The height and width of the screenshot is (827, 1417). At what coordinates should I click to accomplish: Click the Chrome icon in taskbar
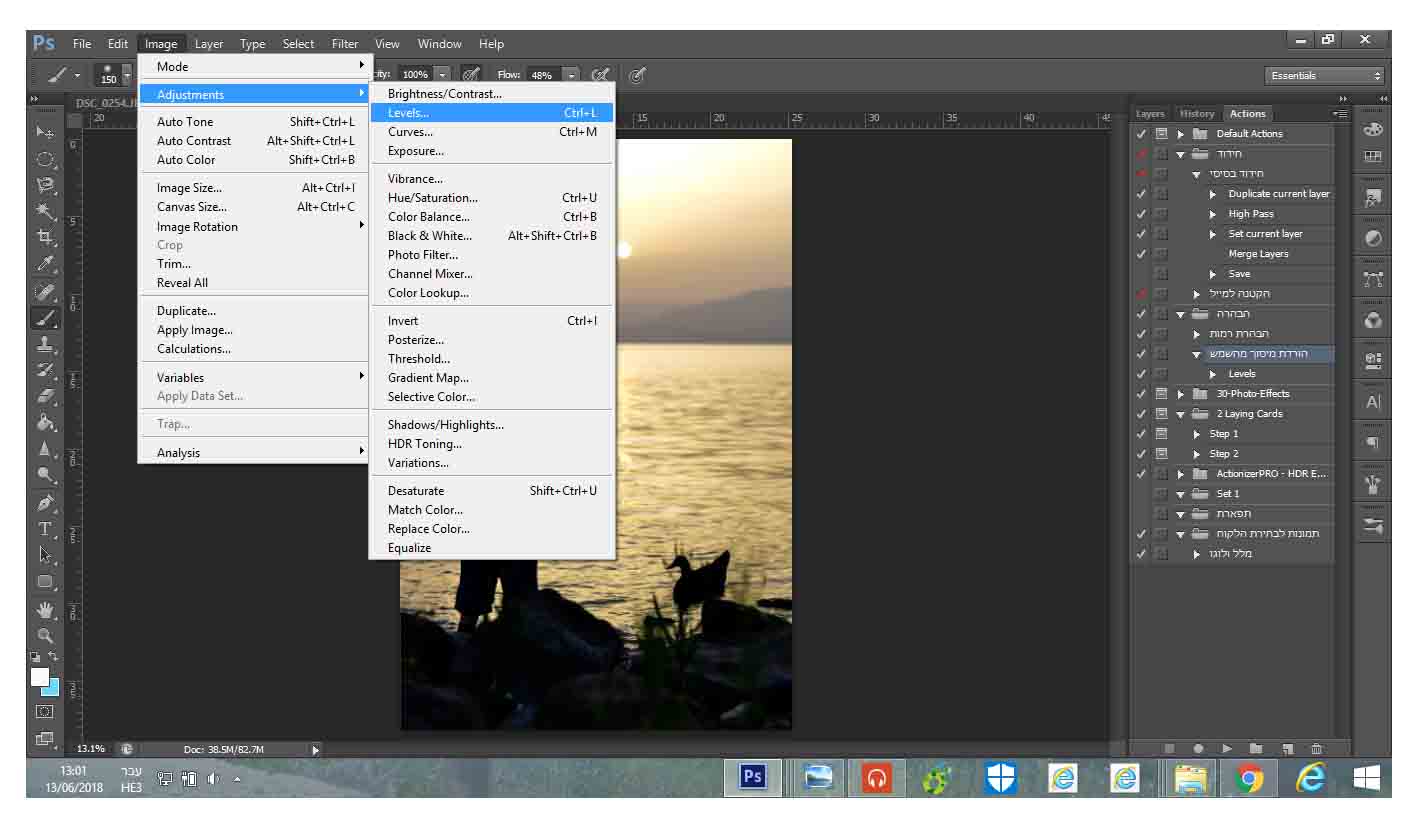(x=1248, y=778)
